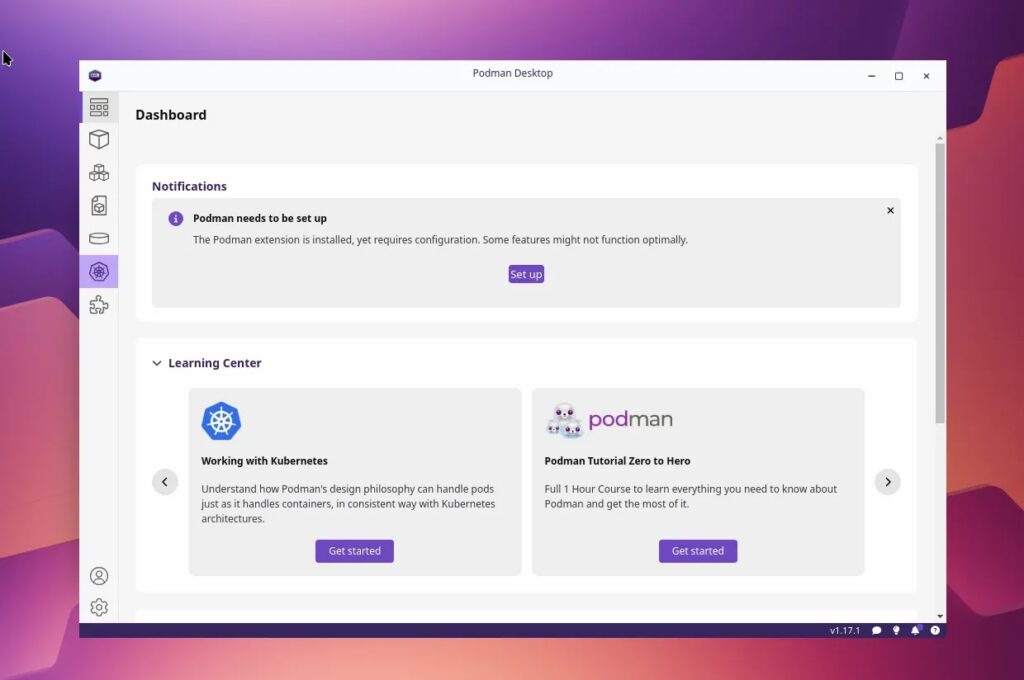
Task: Open the Kubernetes section
Action: coord(99,271)
